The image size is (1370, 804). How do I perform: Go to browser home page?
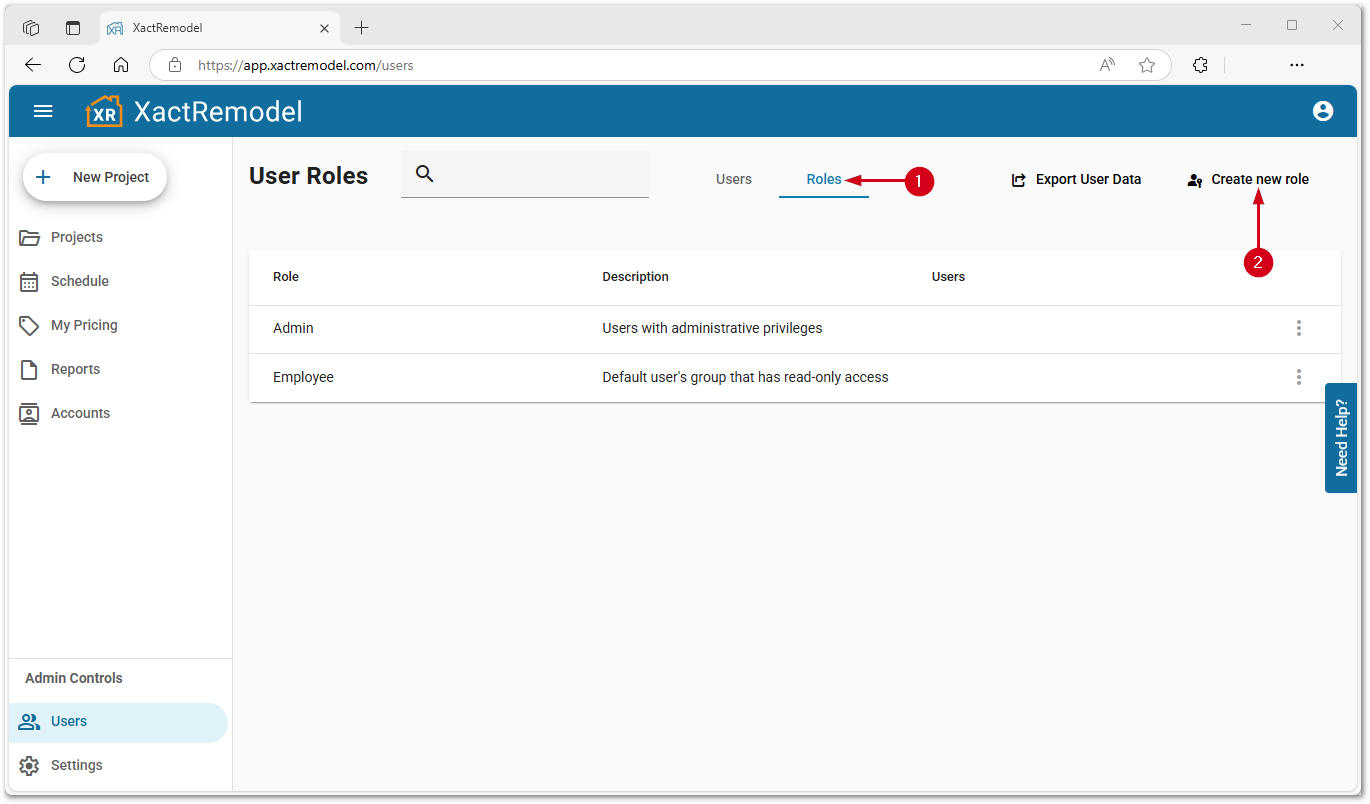point(121,65)
